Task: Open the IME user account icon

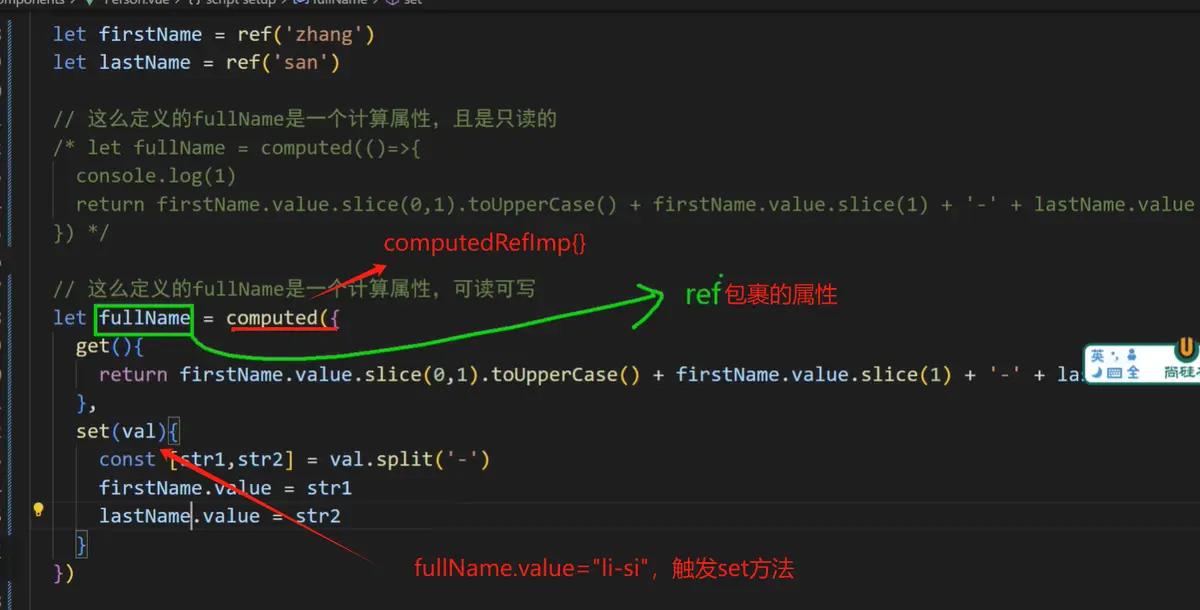Action: (1132, 355)
